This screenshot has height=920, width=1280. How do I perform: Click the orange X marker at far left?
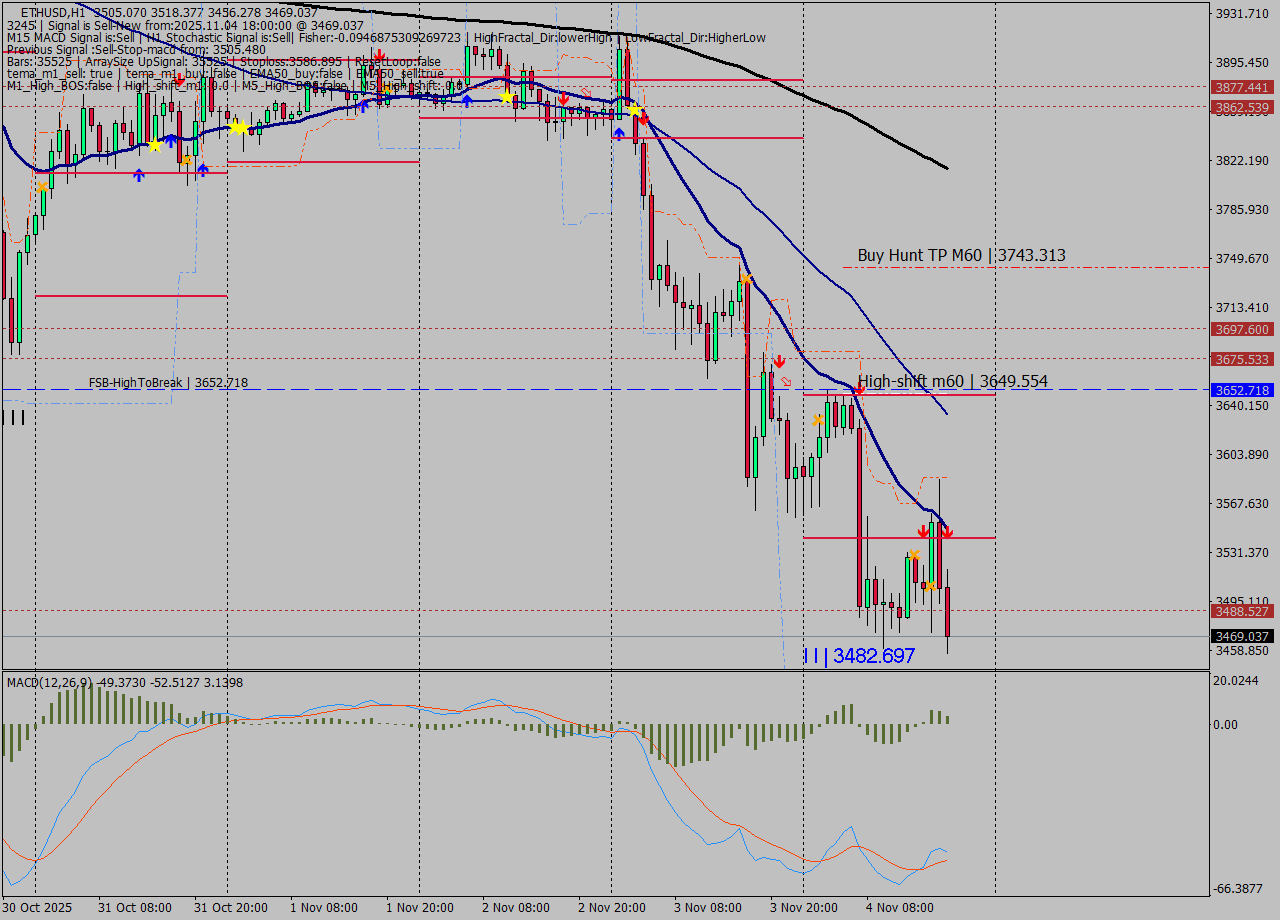click(42, 186)
